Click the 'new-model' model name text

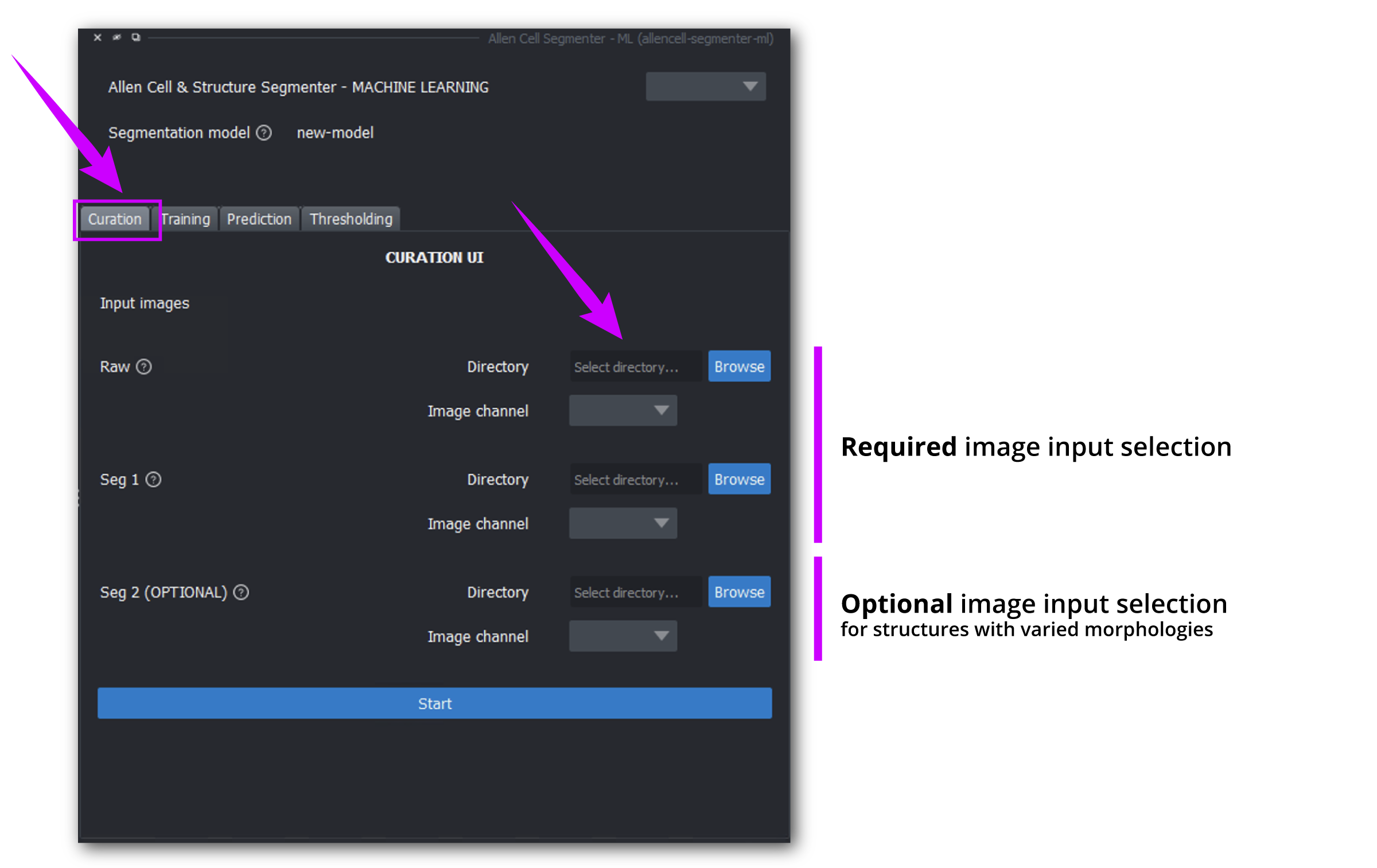pos(335,133)
